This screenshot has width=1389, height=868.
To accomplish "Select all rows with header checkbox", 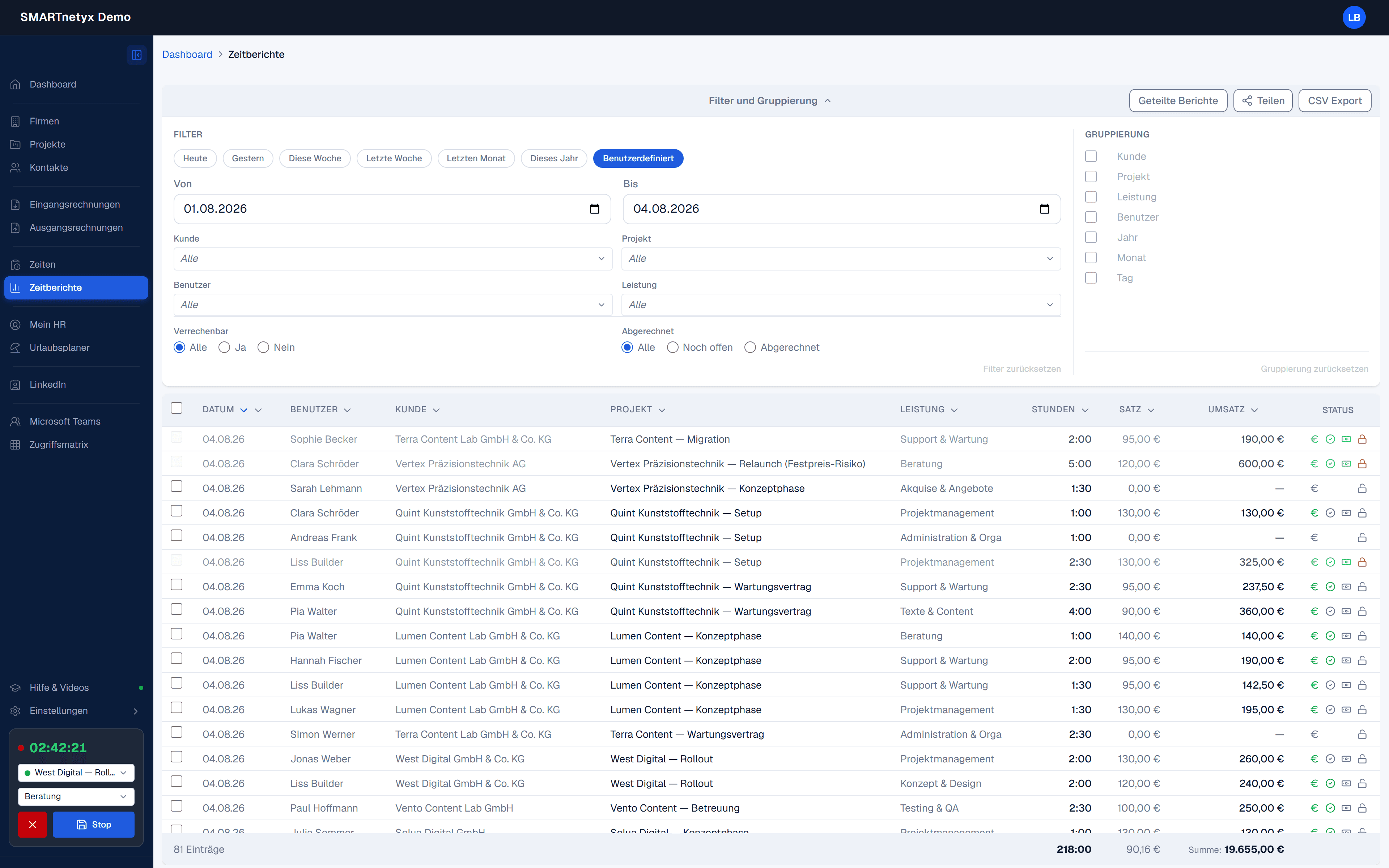I will click(177, 408).
